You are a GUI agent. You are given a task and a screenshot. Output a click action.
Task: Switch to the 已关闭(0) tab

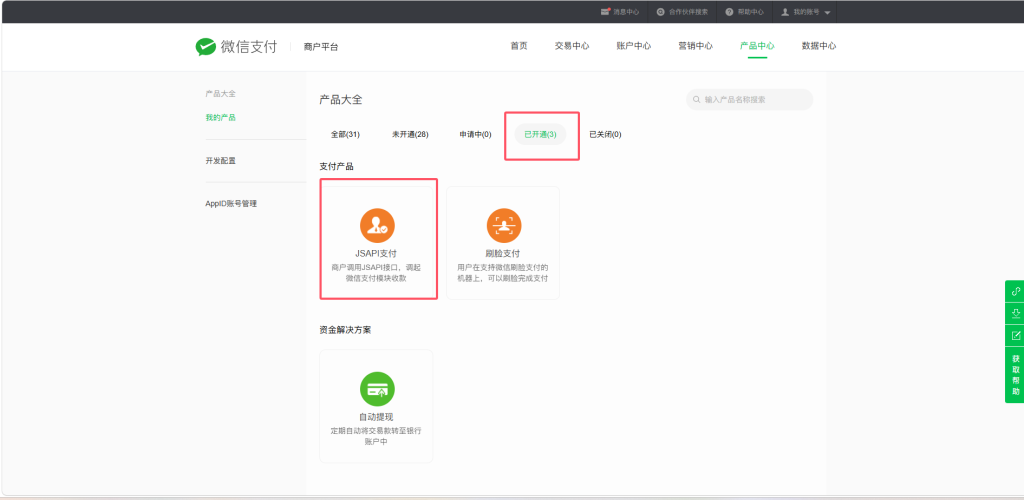[x=605, y=134]
